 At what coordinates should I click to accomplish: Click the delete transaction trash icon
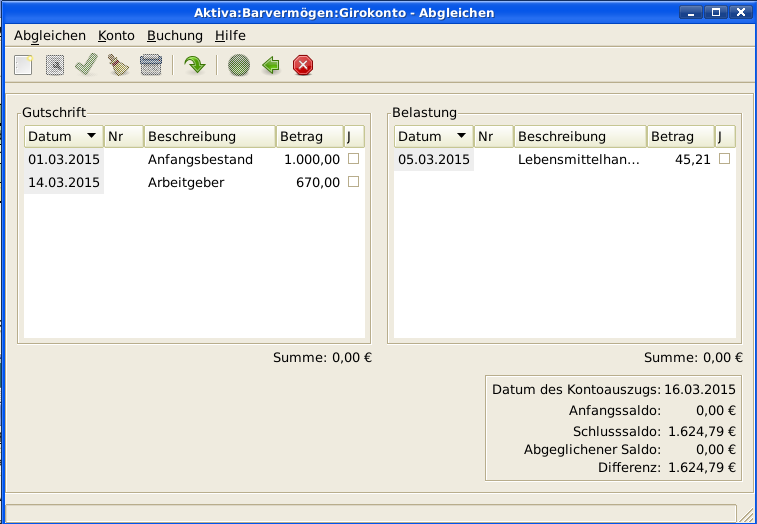[149, 66]
